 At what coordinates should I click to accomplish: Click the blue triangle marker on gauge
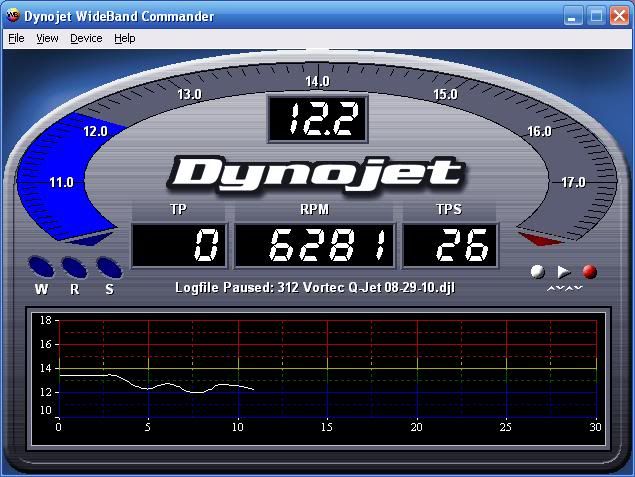point(90,239)
